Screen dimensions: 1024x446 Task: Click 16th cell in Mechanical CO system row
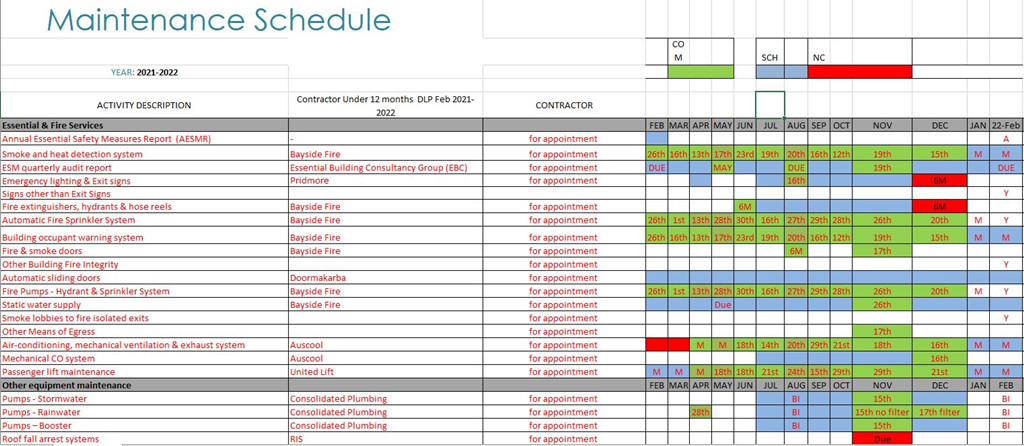pos(939,358)
